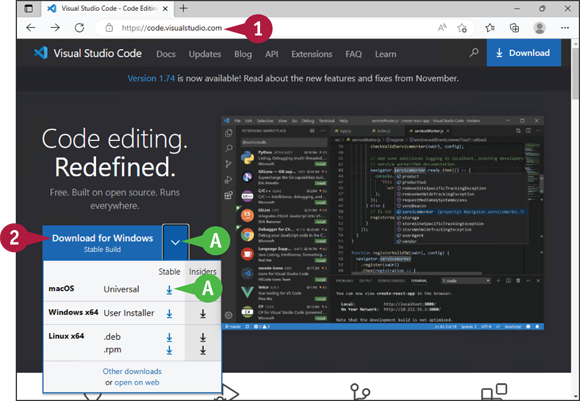Go back to the previous browser page
Image resolution: width=580 pixels, height=401 pixels.
pos(31,28)
